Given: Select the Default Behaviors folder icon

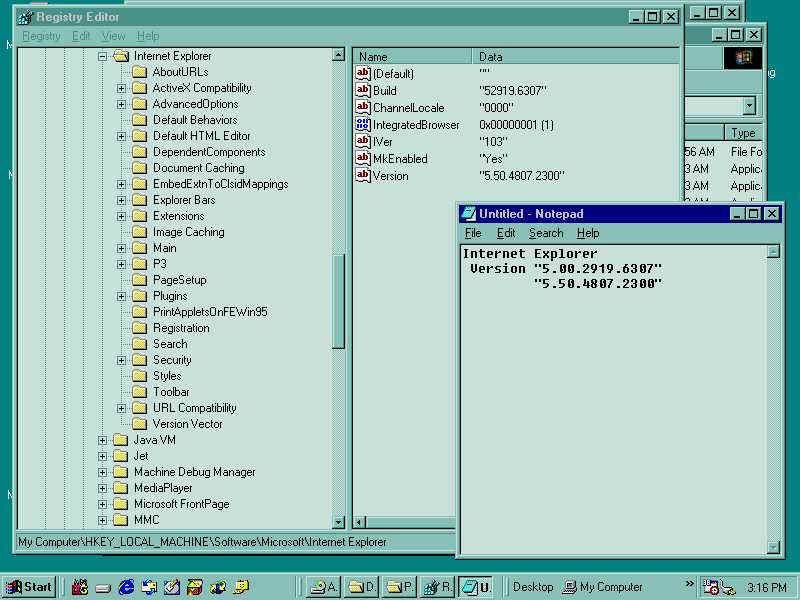Looking at the screenshot, I should (x=139, y=120).
